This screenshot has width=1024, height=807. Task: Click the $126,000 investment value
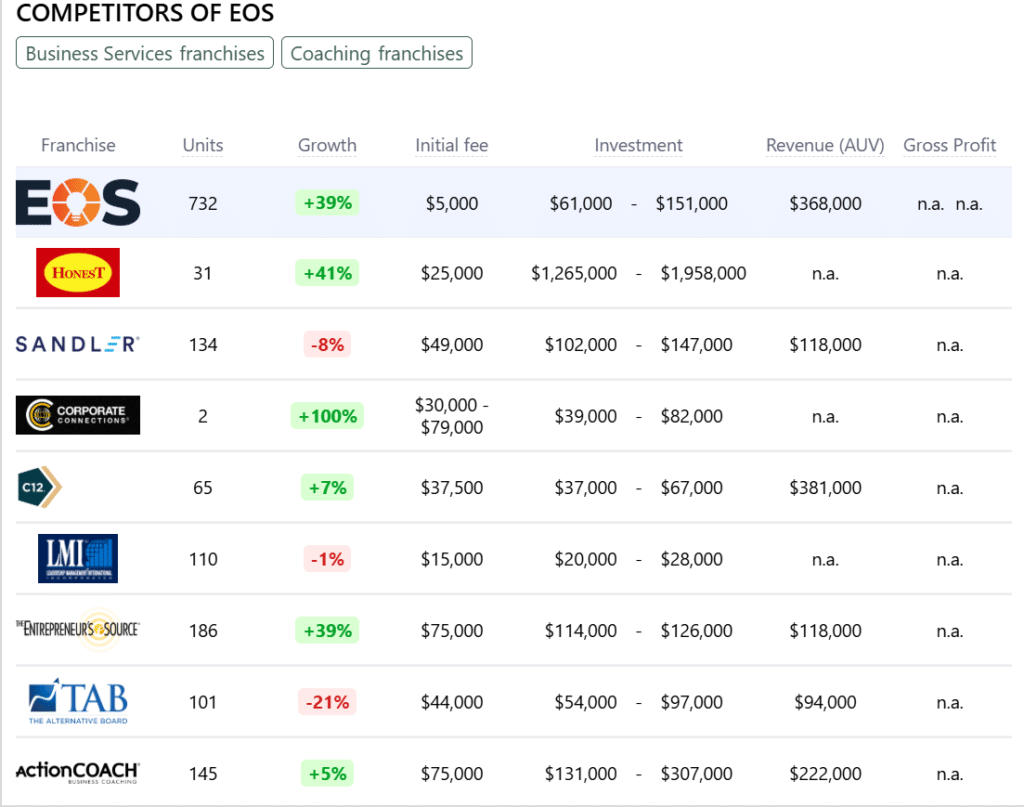[696, 631]
